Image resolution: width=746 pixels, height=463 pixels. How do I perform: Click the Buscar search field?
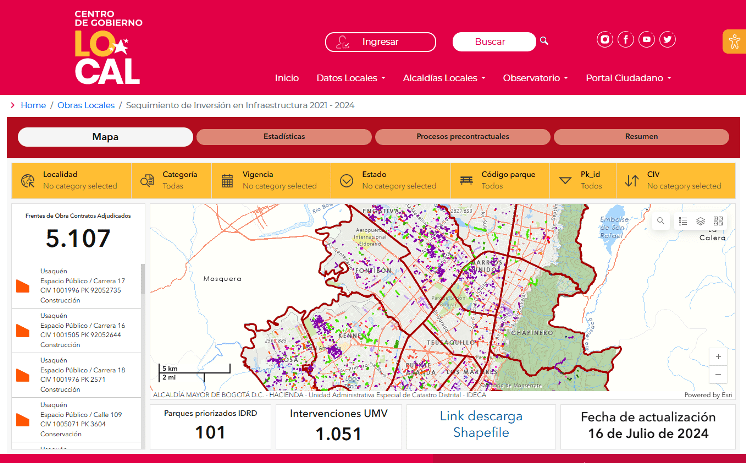click(493, 42)
